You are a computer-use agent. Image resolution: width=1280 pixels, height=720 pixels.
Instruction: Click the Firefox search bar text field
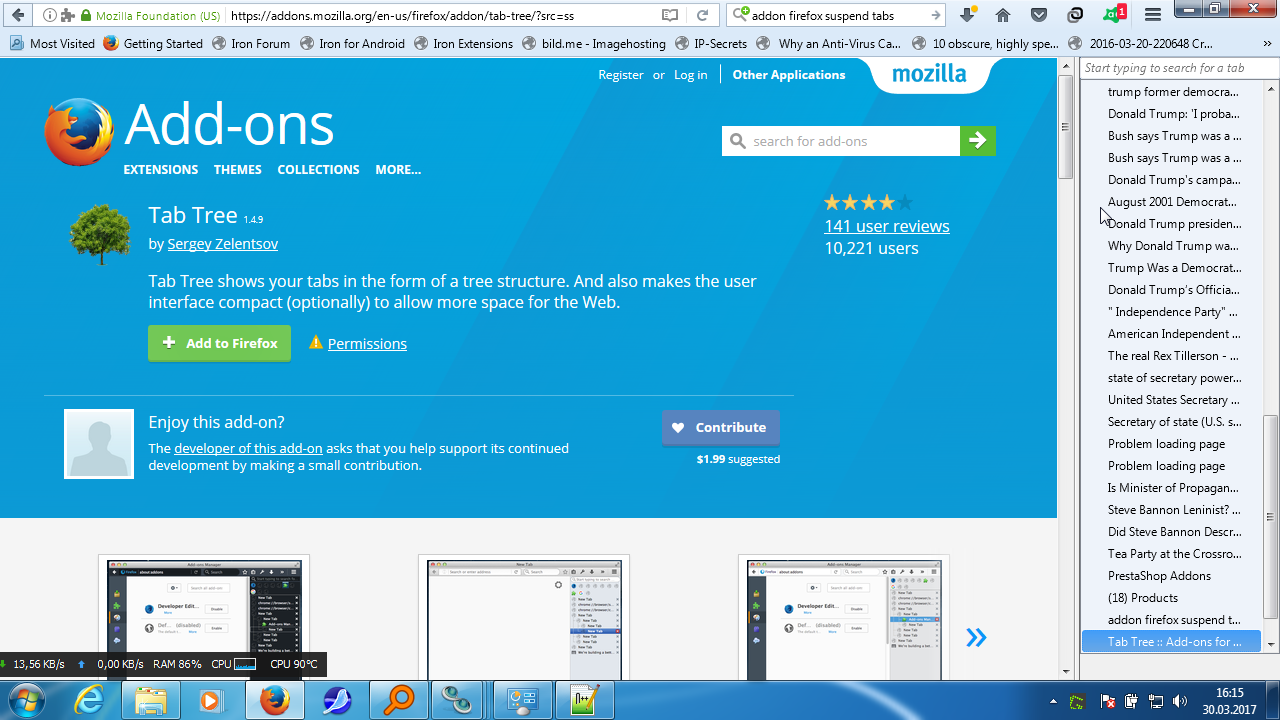pyautogui.click(x=838, y=16)
